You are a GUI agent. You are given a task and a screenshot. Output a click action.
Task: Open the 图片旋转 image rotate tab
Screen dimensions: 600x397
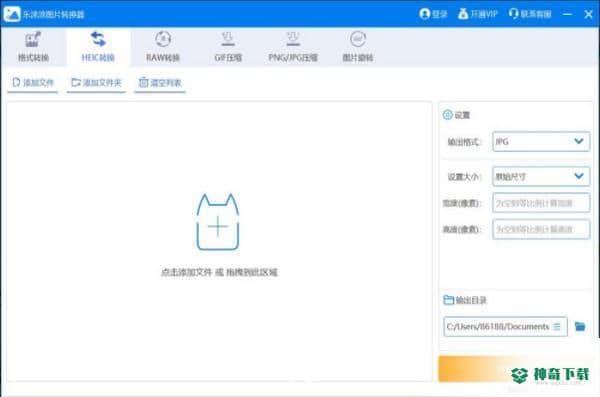point(358,47)
